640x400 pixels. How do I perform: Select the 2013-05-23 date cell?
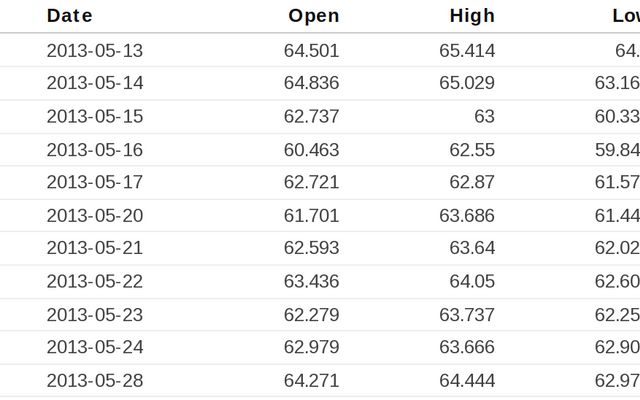click(x=95, y=314)
